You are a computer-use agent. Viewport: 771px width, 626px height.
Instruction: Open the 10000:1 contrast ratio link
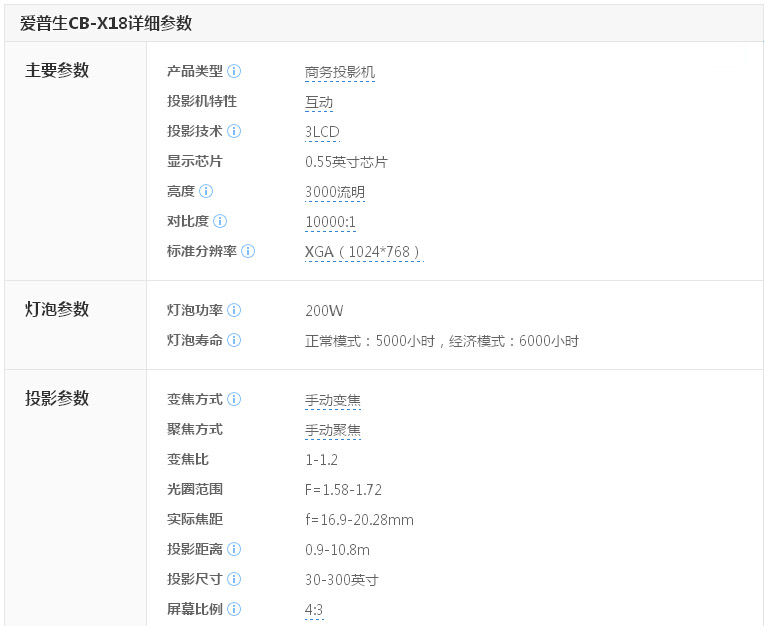coord(330,222)
